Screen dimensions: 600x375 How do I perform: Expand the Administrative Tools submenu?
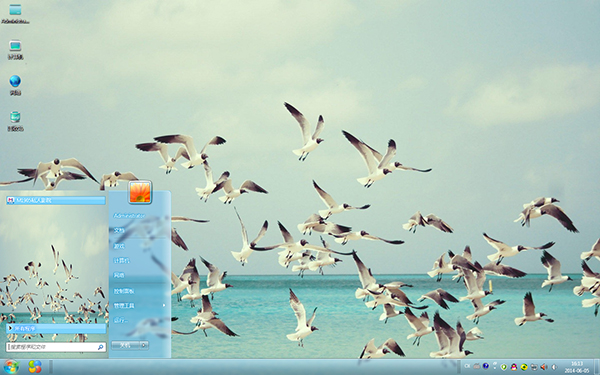point(139,306)
